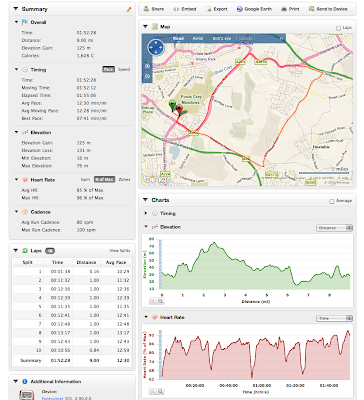Screen dimensions: 364x400
Task: Switch map view to Aerial
Action: pyautogui.click(x=198, y=38)
